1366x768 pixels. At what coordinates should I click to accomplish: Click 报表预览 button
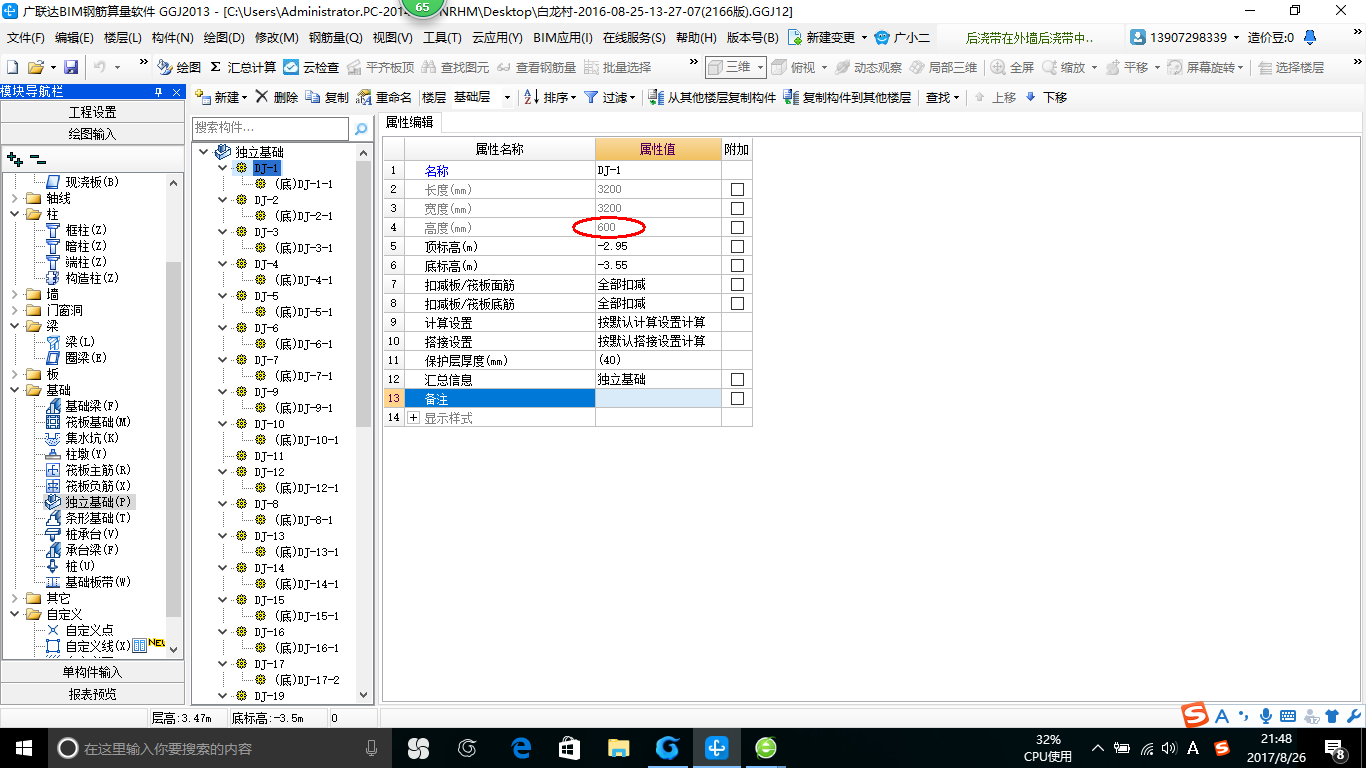pos(92,694)
